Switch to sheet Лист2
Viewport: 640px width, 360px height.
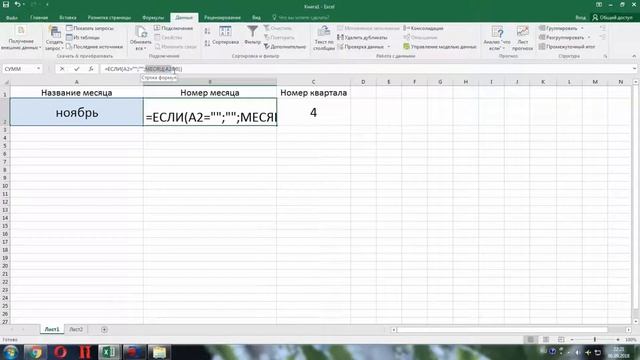coord(76,329)
